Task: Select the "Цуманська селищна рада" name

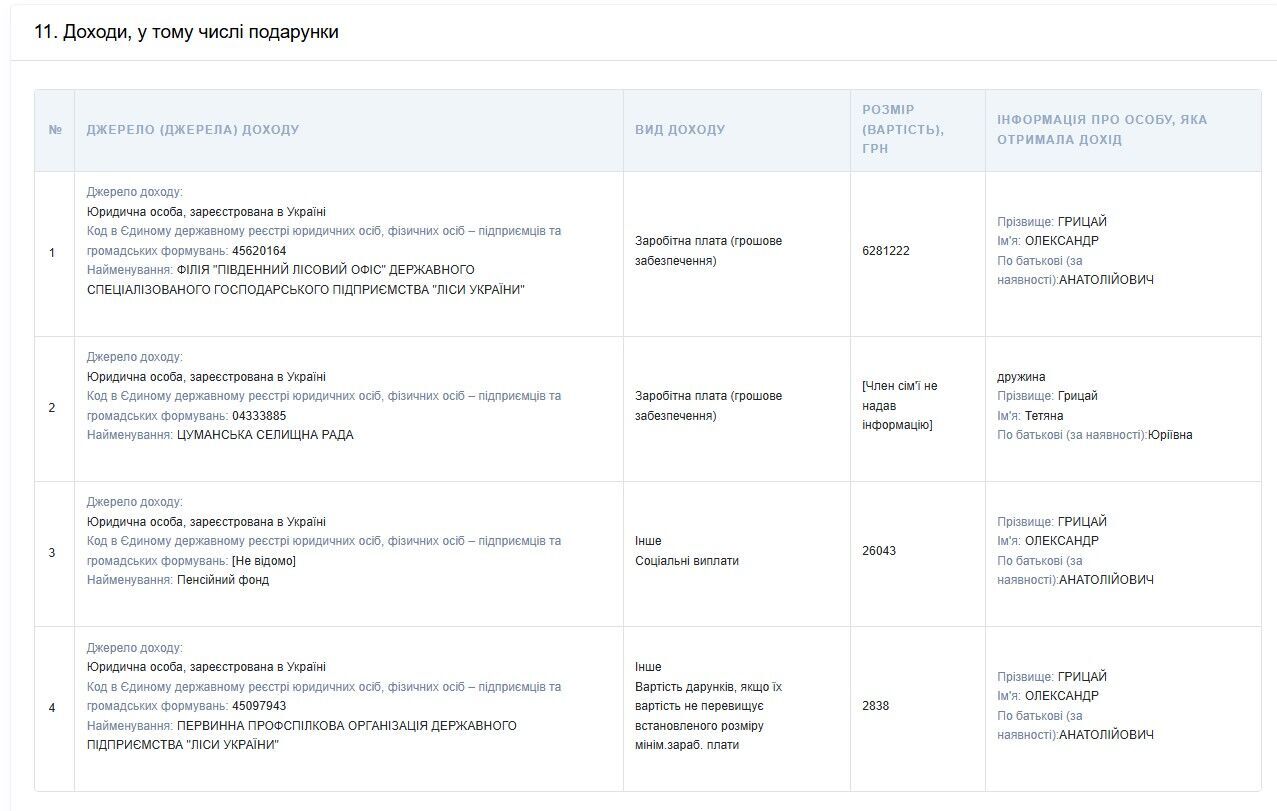Action: click(265, 435)
